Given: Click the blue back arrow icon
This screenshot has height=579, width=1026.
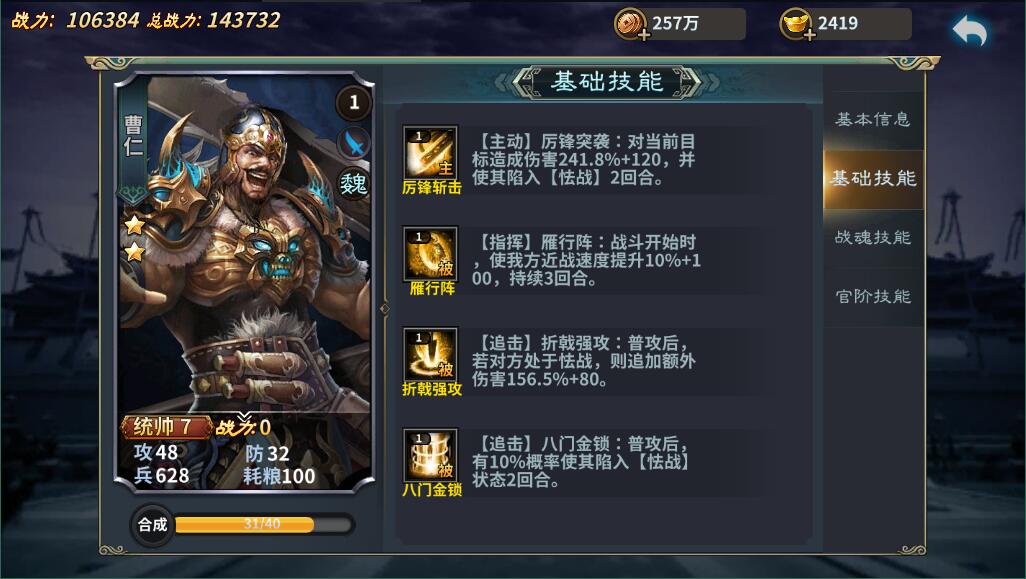Looking at the screenshot, I should pyautogui.click(x=970, y=30).
